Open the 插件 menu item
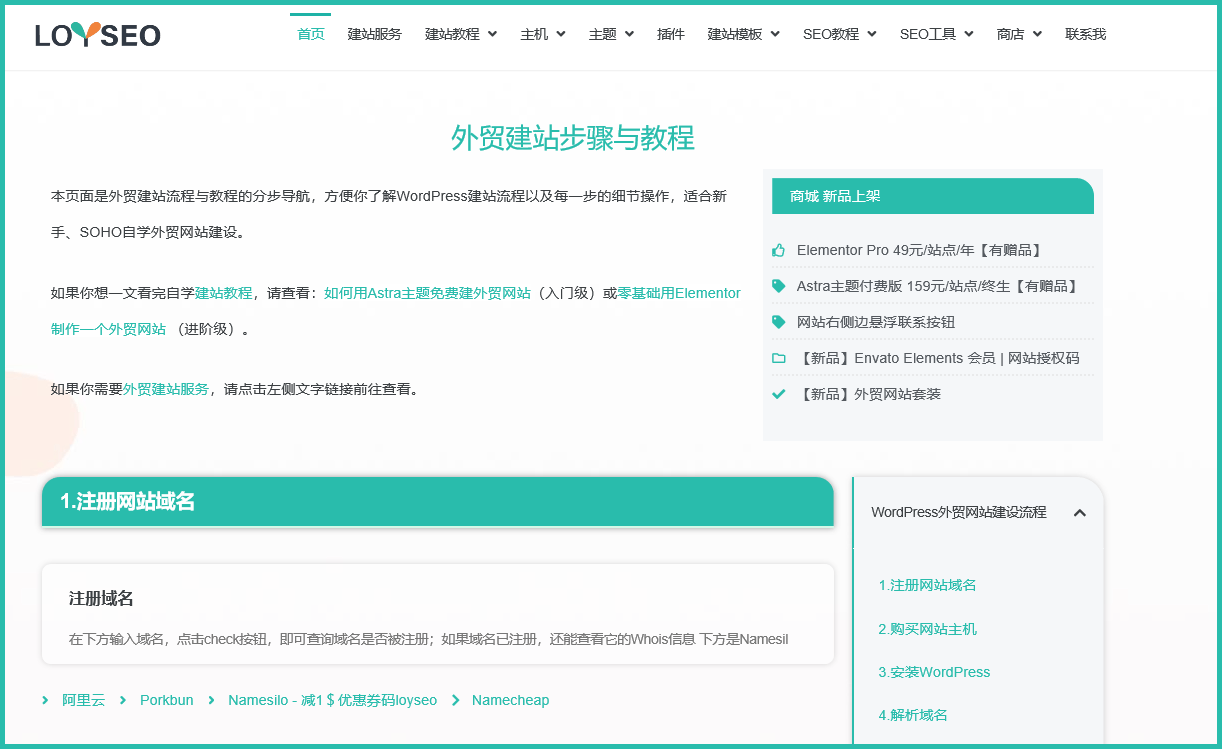This screenshot has width=1222, height=749. click(671, 34)
